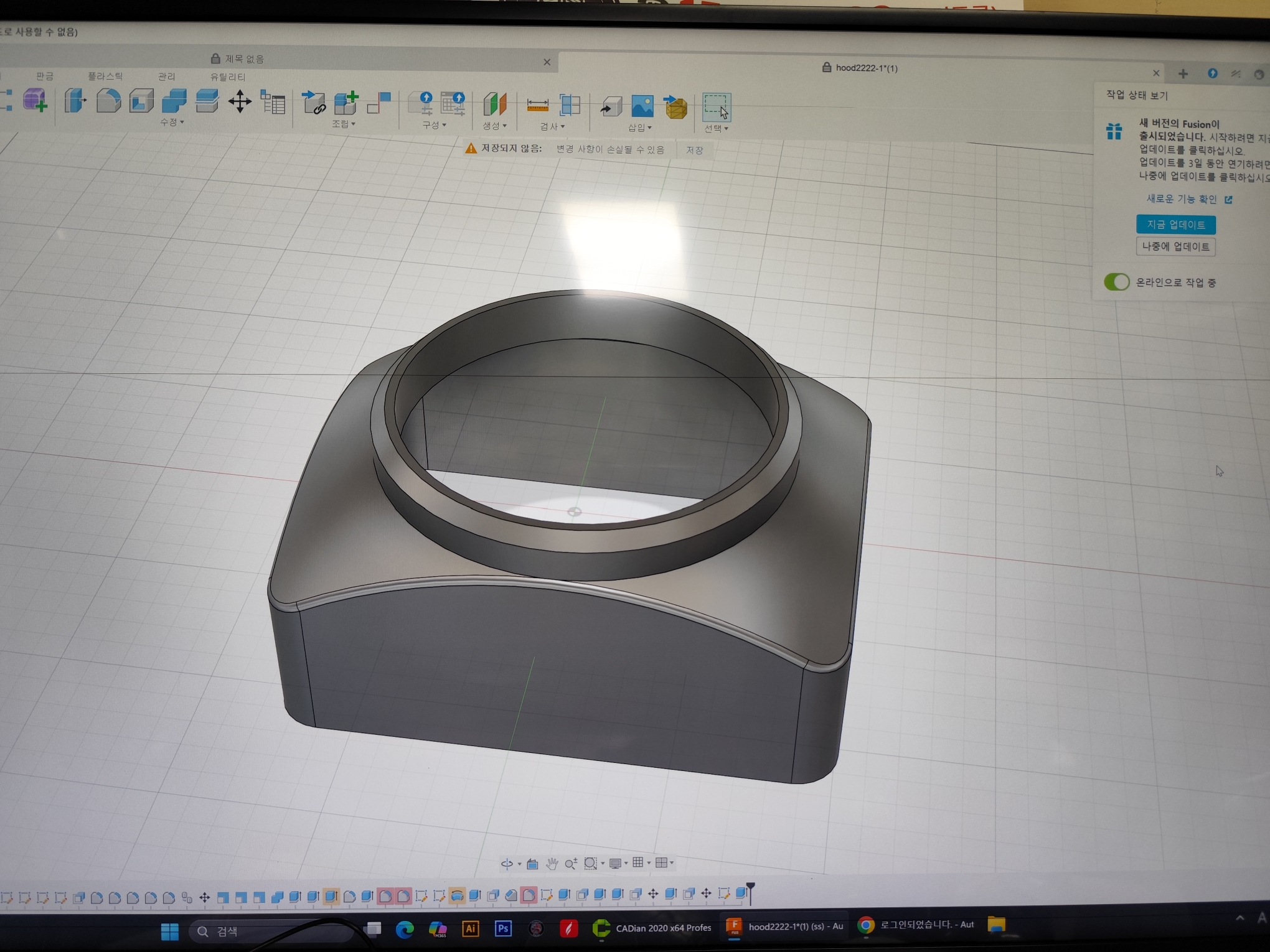Select the Interference check tool

click(x=570, y=106)
